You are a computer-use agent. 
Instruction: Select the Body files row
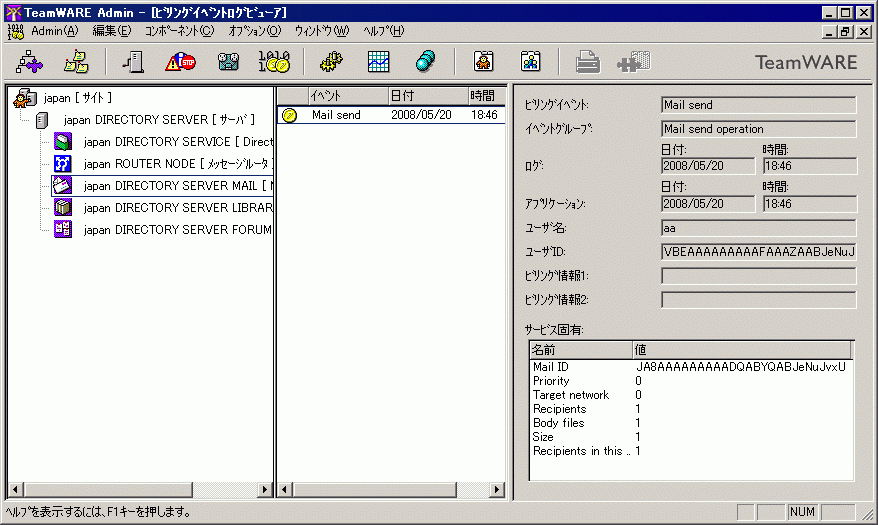pyautogui.click(x=691, y=423)
